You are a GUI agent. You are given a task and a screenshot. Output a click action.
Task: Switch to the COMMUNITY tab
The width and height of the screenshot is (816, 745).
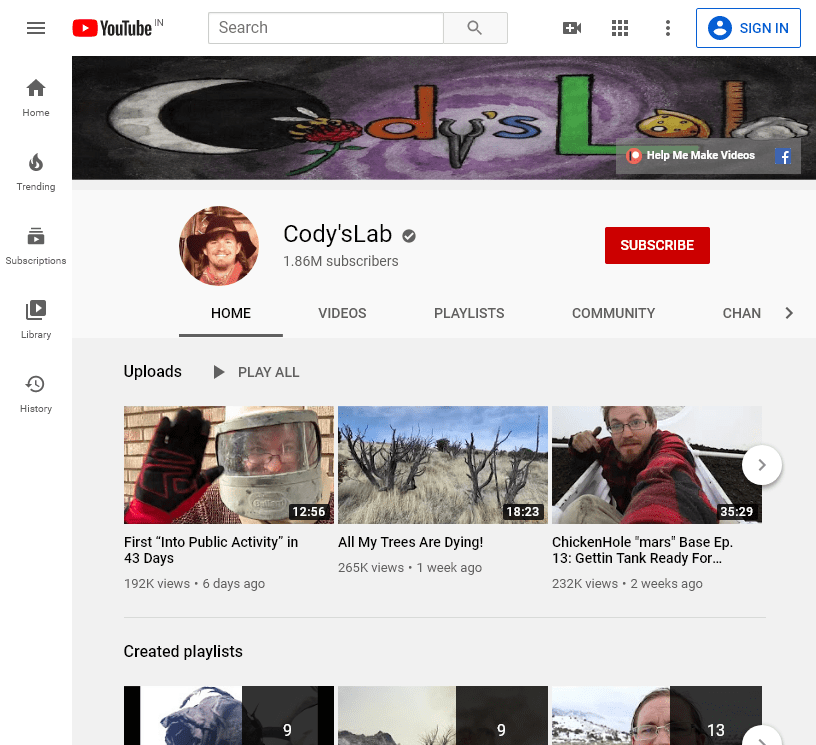(x=613, y=313)
